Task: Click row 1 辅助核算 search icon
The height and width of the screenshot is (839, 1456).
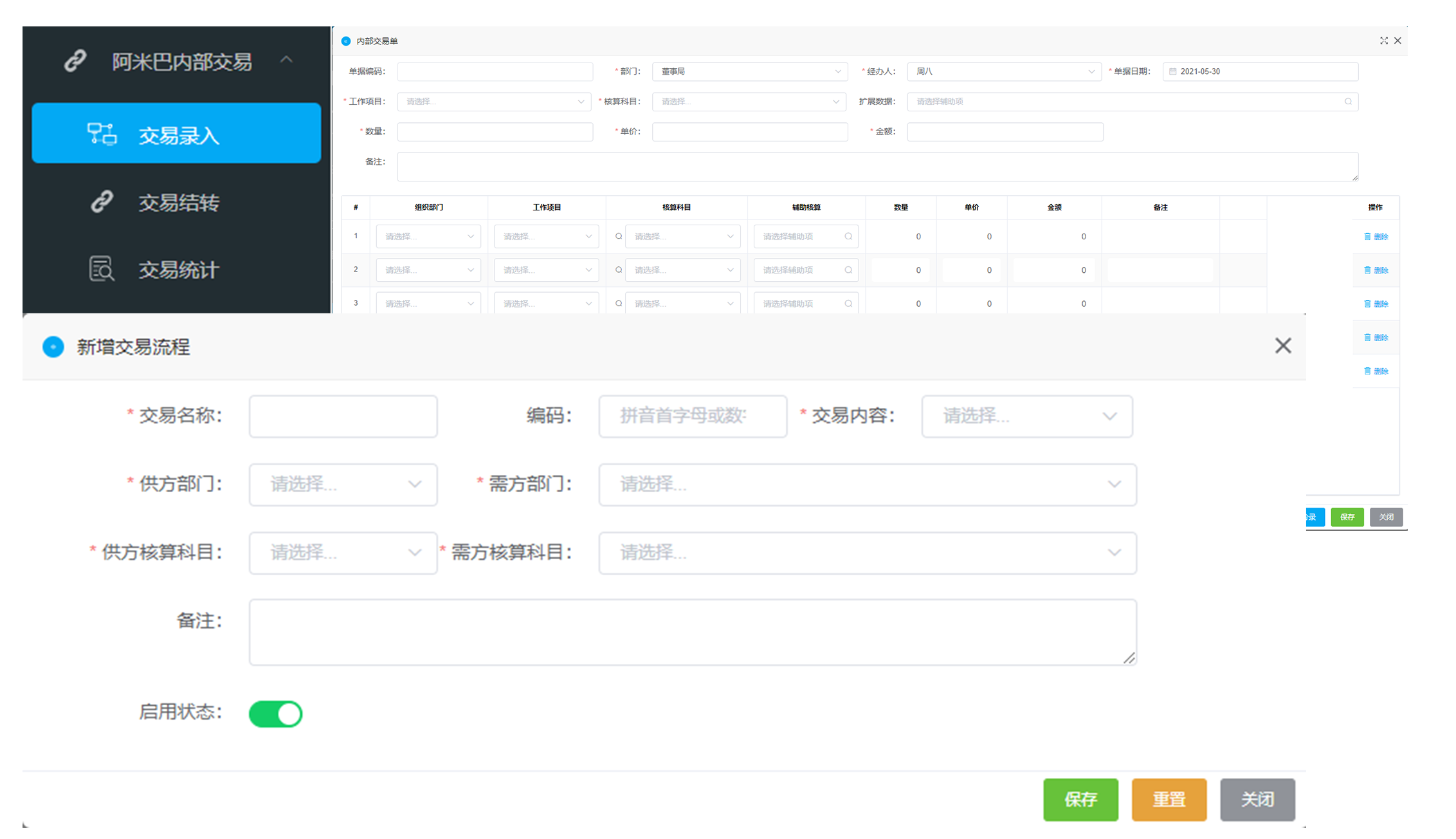Action: pyautogui.click(x=848, y=237)
